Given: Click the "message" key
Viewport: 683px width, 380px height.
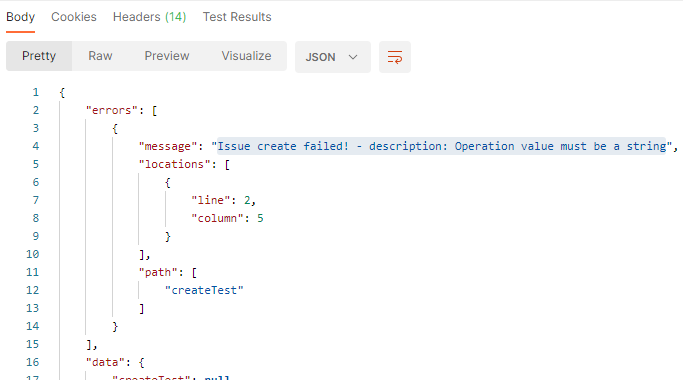Looking at the screenshot, I should 168,146.
